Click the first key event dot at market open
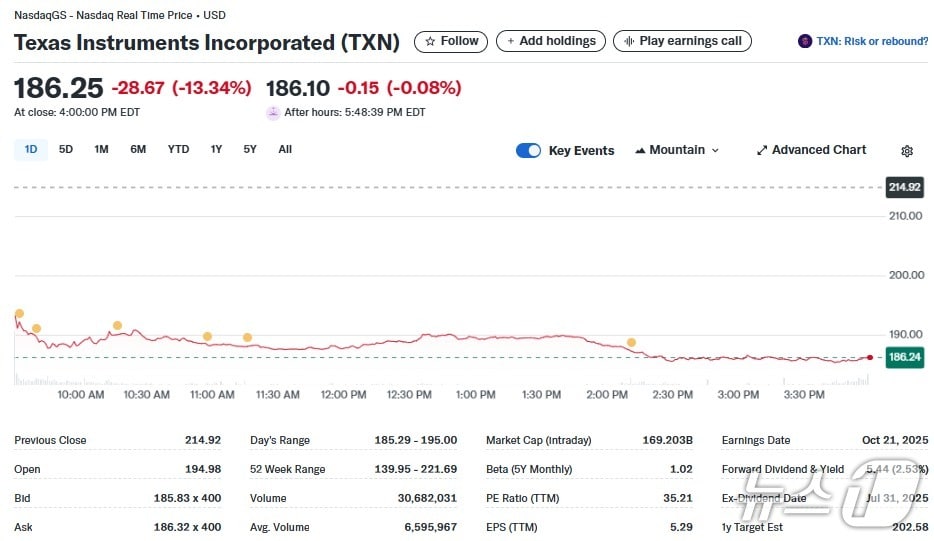 (18, 314)
